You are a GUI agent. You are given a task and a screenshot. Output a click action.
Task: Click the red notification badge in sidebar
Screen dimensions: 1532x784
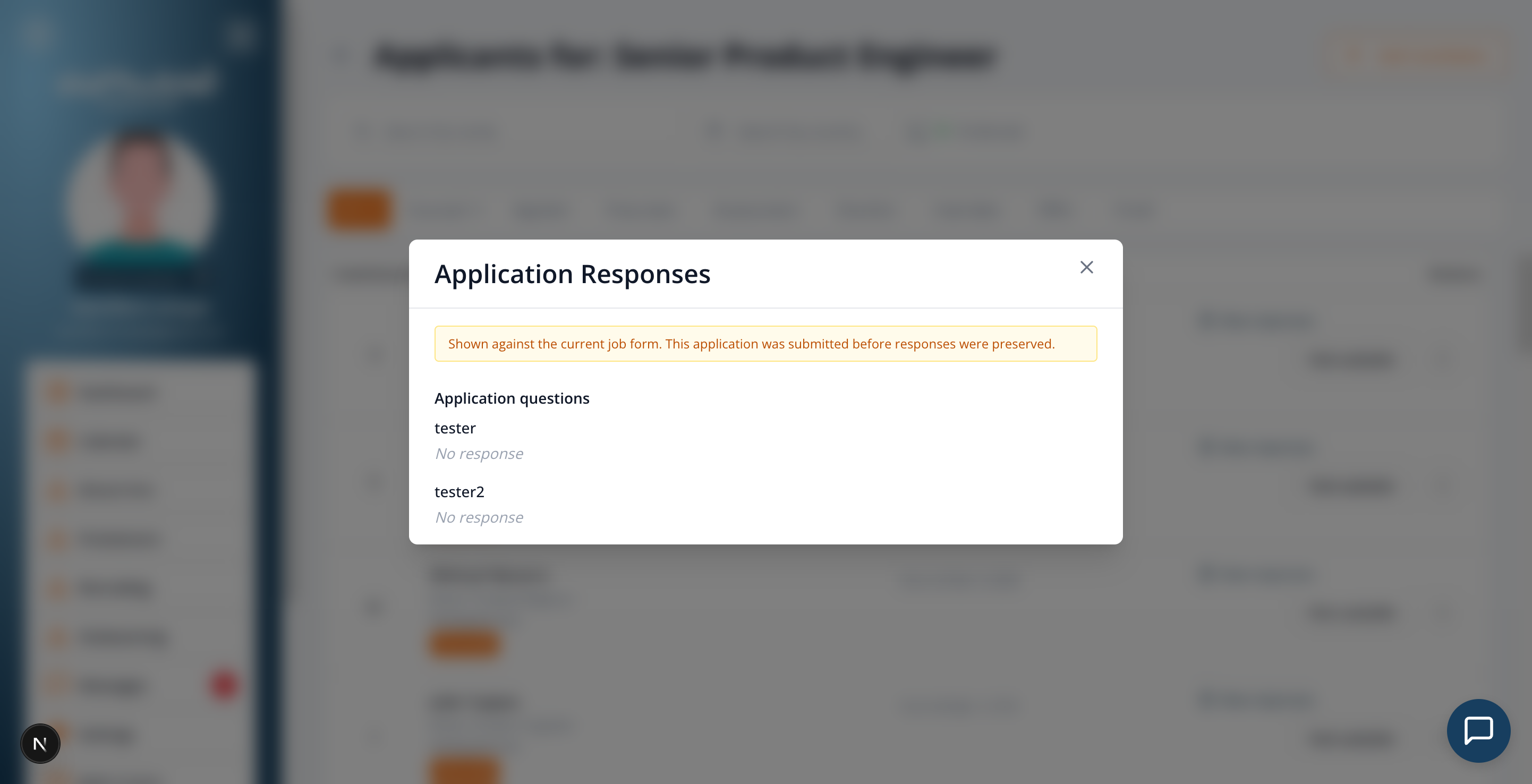(224, 685)
